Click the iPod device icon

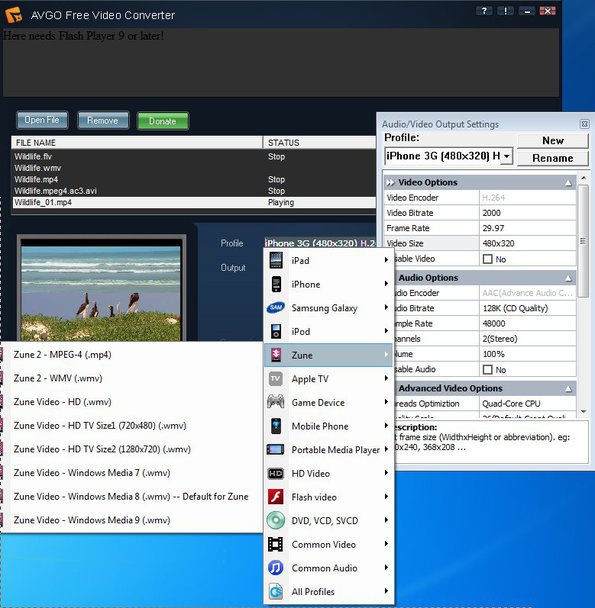[x=276, y=332]
